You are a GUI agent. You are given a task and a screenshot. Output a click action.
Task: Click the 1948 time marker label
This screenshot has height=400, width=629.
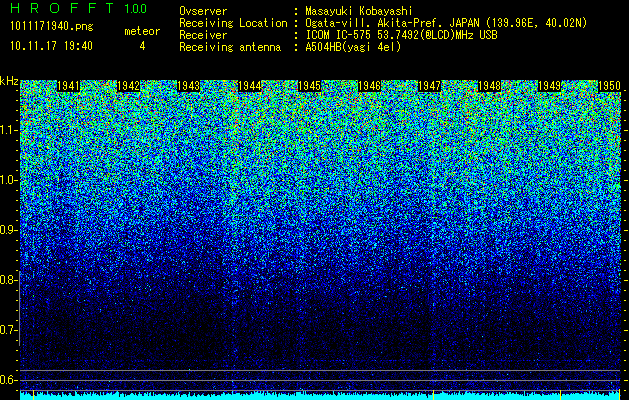[x=490, y=86]
